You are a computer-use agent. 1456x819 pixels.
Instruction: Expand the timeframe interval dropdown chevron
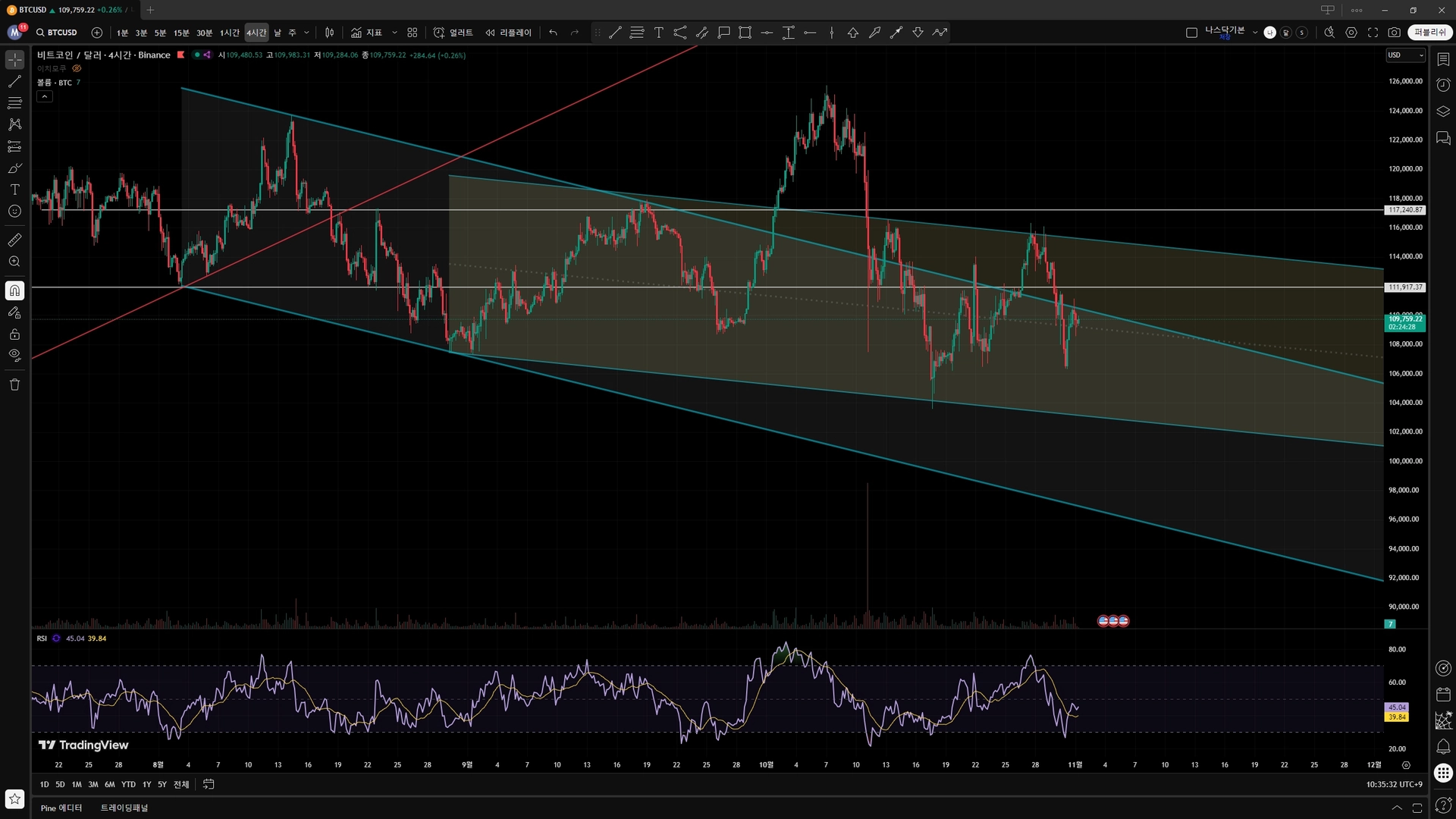pyautogui.click(x=306, y=33)
